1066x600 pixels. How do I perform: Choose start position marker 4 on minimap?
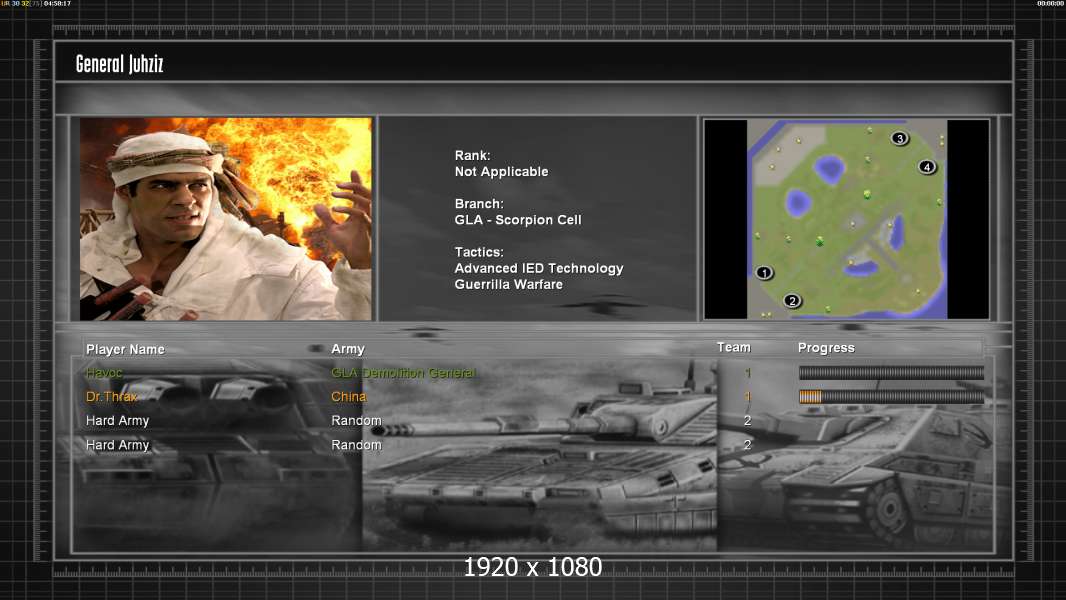coord(927,167)
